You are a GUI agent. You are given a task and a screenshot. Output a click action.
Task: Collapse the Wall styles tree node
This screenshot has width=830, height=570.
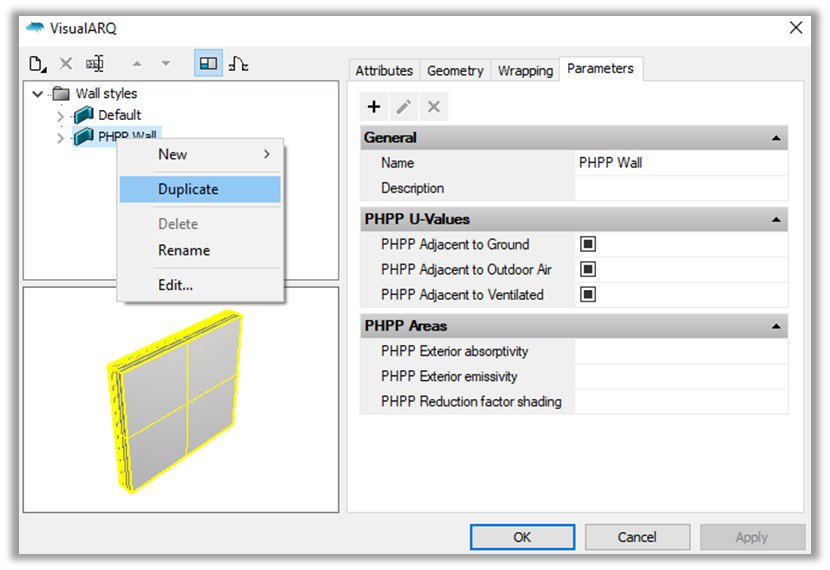point(38,94)
